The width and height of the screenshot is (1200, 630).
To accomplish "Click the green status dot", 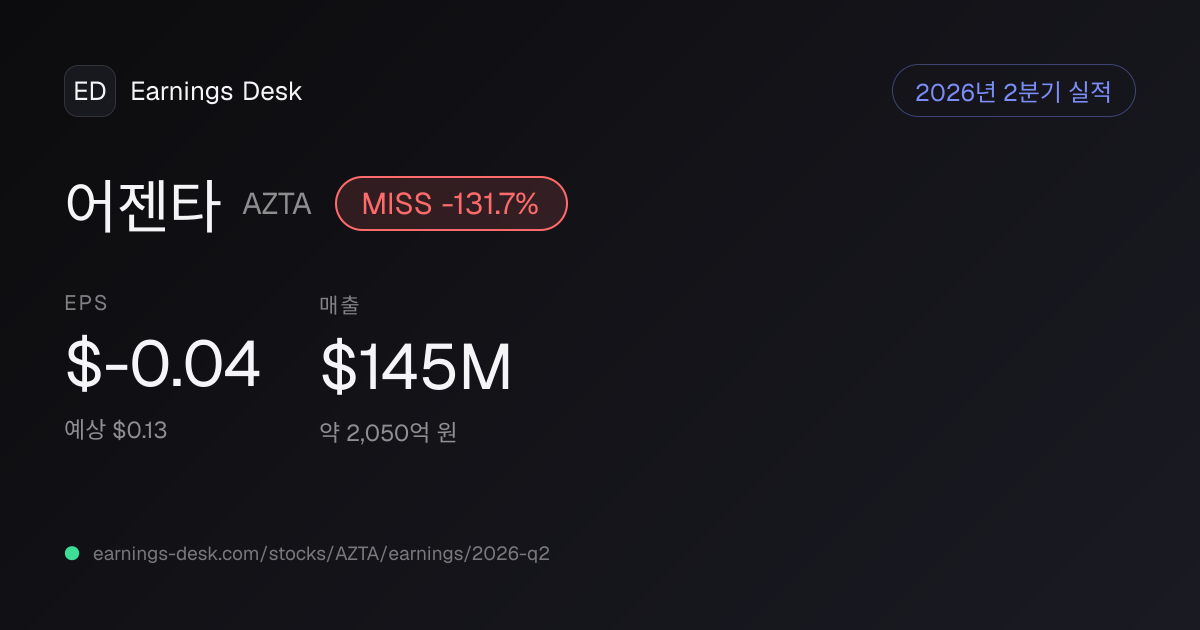I will (72, 553).
